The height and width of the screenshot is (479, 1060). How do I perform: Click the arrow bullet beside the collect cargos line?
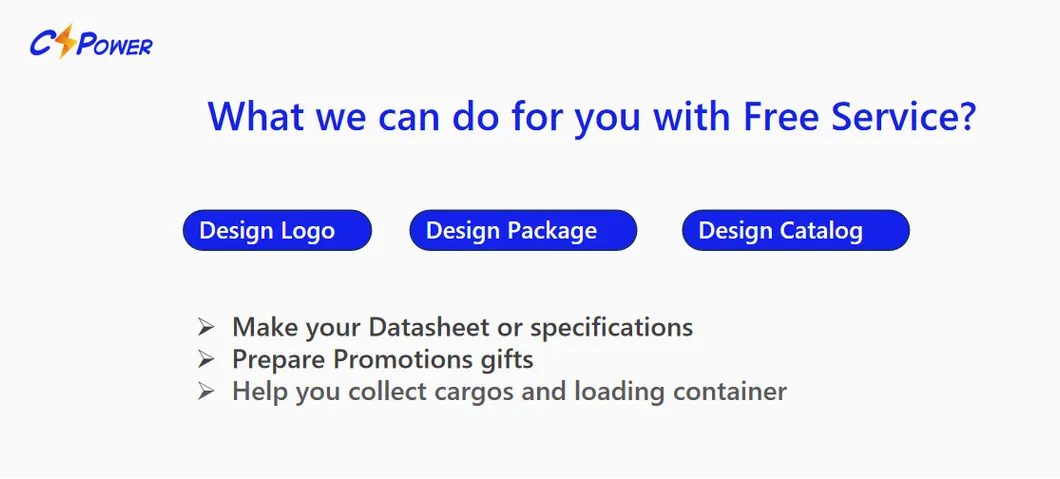click(x=206, y=390)
